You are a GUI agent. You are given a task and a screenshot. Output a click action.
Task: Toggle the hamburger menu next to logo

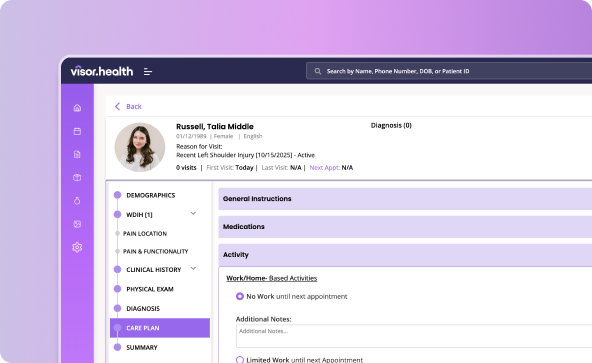coord(148,71)
